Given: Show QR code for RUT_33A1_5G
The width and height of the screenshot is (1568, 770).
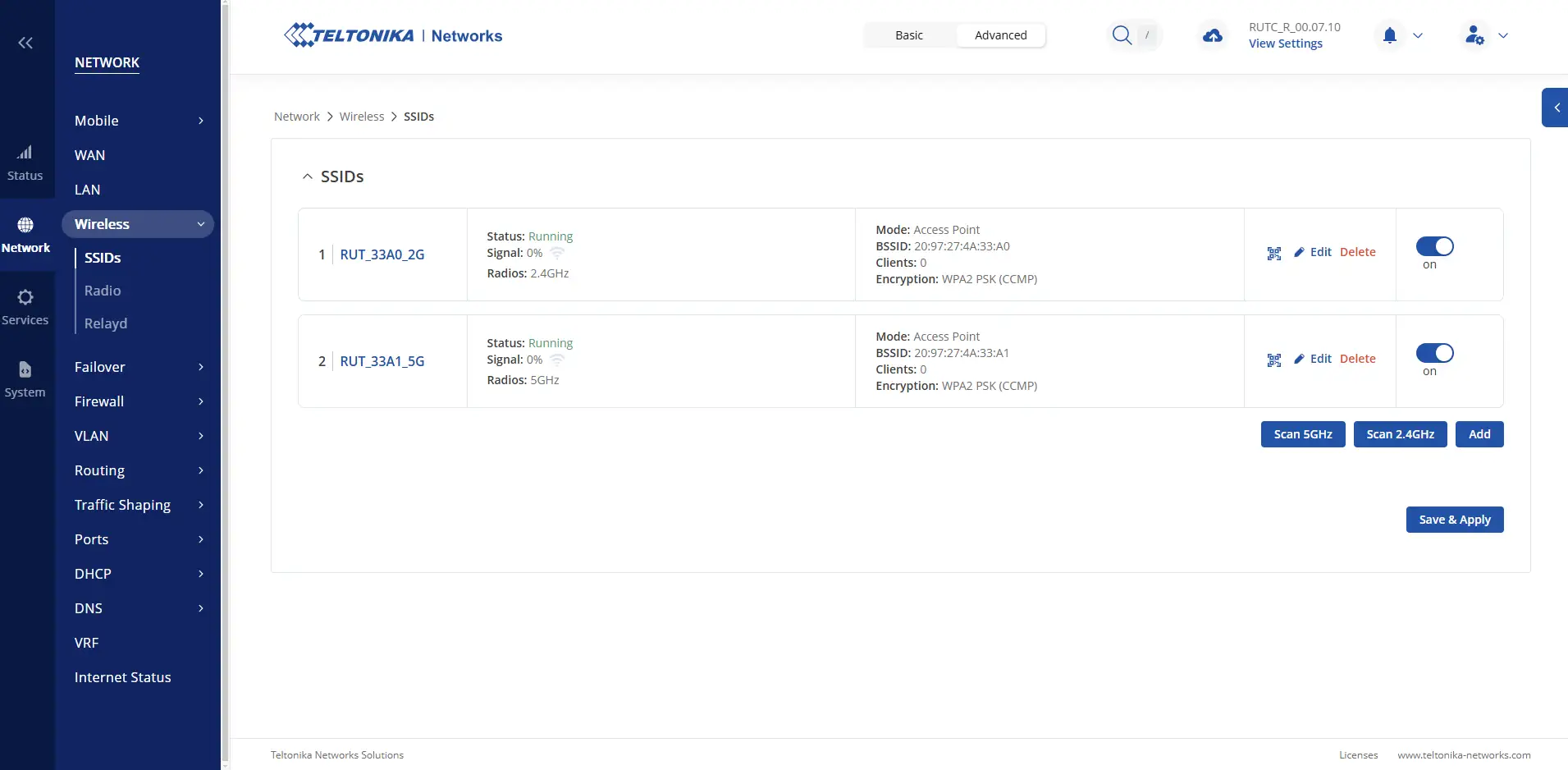Looking at the screenshot, I should [1273, 360].
